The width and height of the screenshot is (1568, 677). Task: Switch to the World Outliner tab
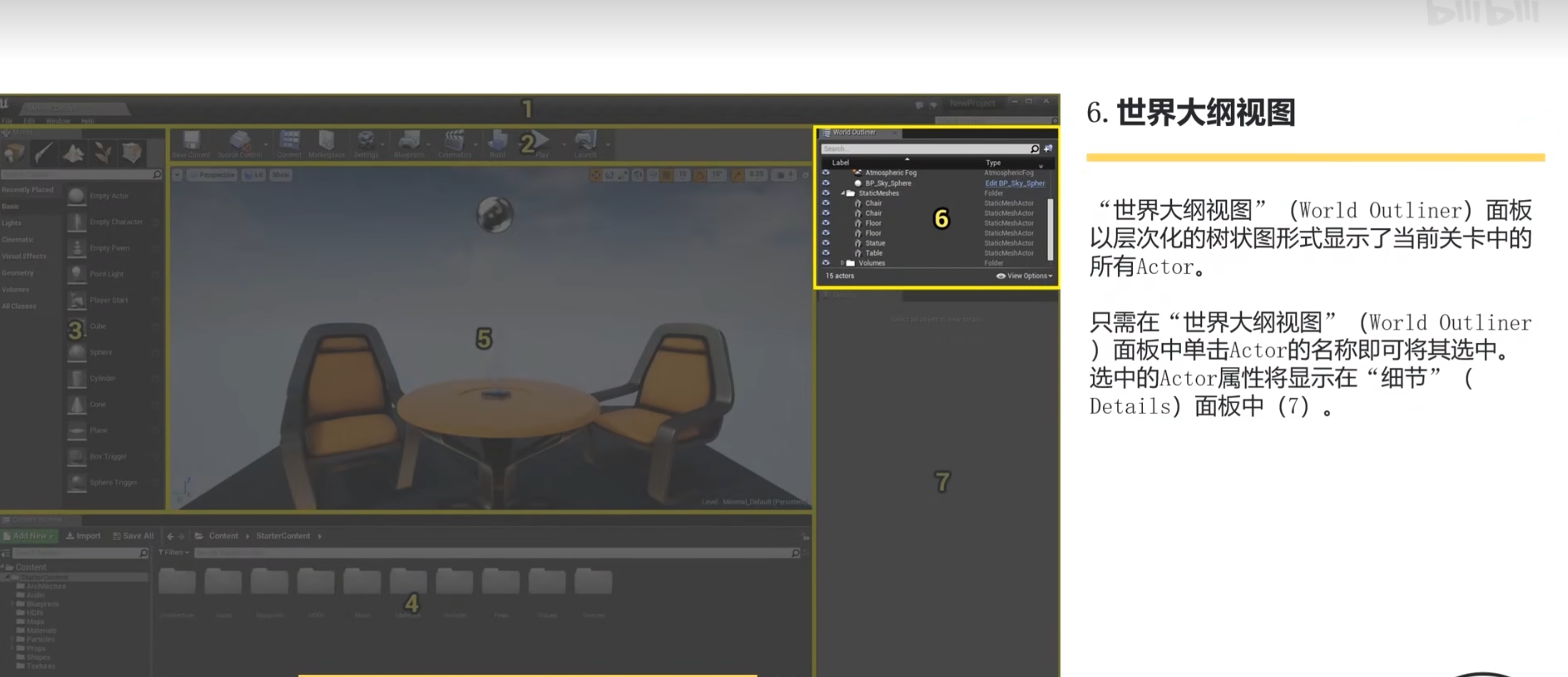pyautogui.click(x=854, y=133)
